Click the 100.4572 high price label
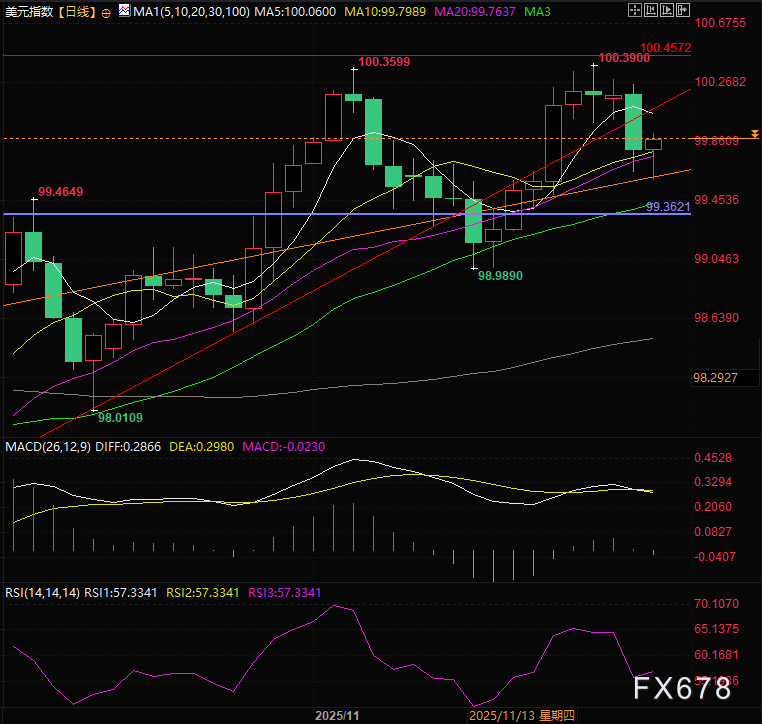The height and width of the screenshot is (724, 762). click(x=665, y=47)
